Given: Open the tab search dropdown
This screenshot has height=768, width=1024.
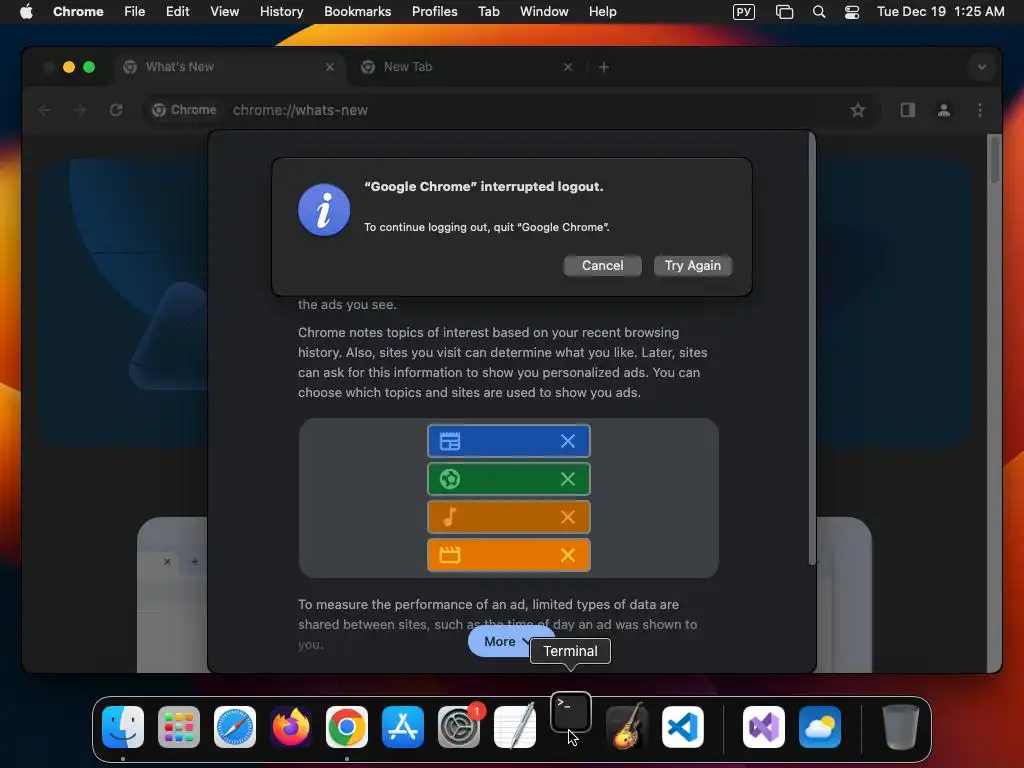Looking at the screenshot, I should (x=981, y=67).
